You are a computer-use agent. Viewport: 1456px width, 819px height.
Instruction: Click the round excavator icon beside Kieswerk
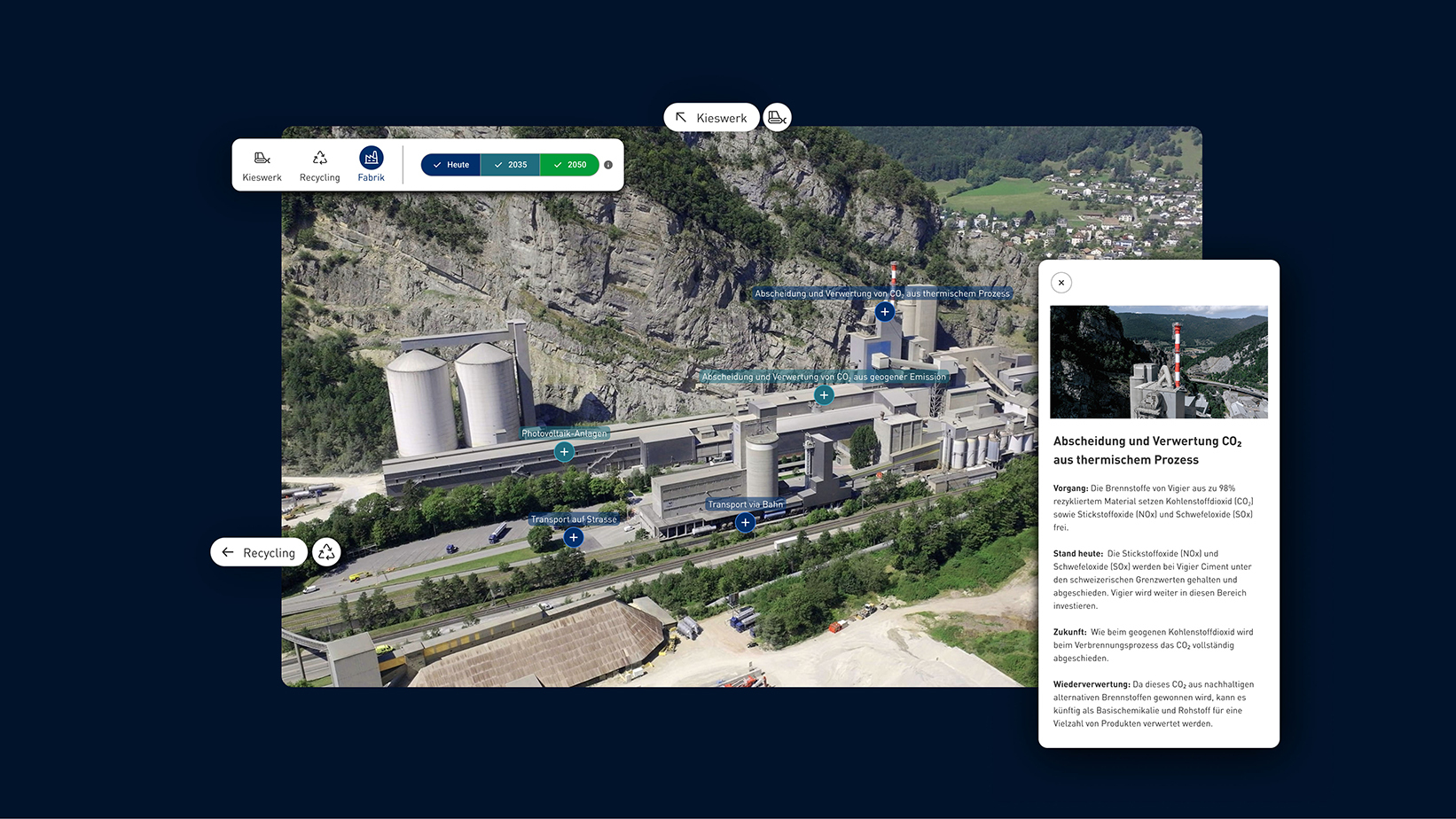tap(777, 118)
